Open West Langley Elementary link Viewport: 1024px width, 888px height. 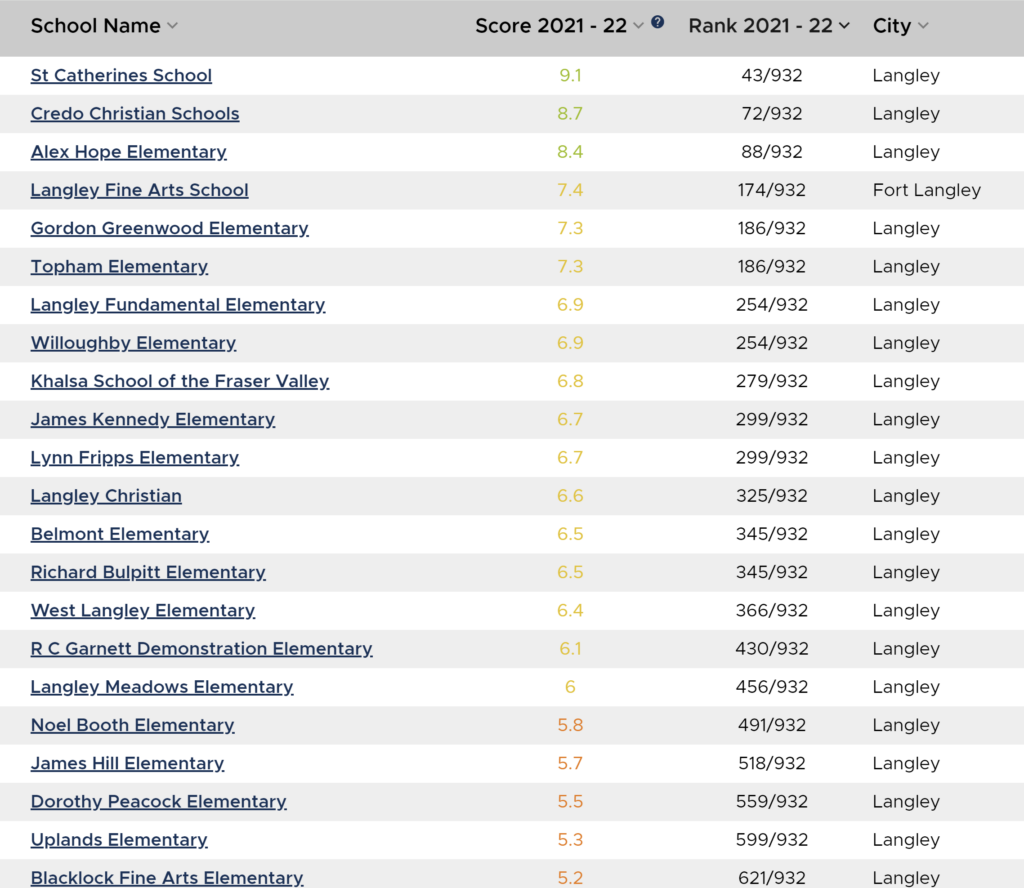[x=143, y=610]
